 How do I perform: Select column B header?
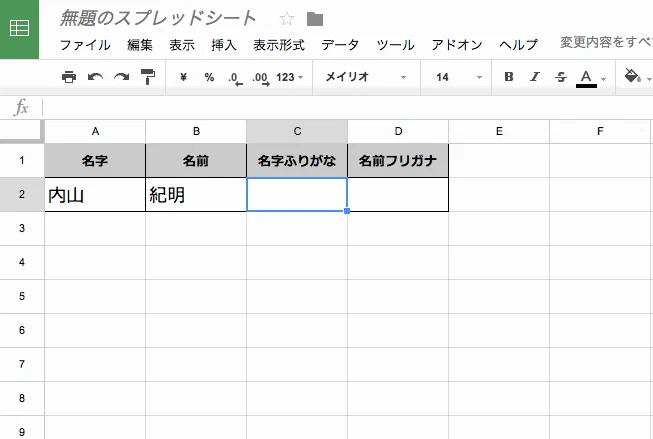point(196,132)
